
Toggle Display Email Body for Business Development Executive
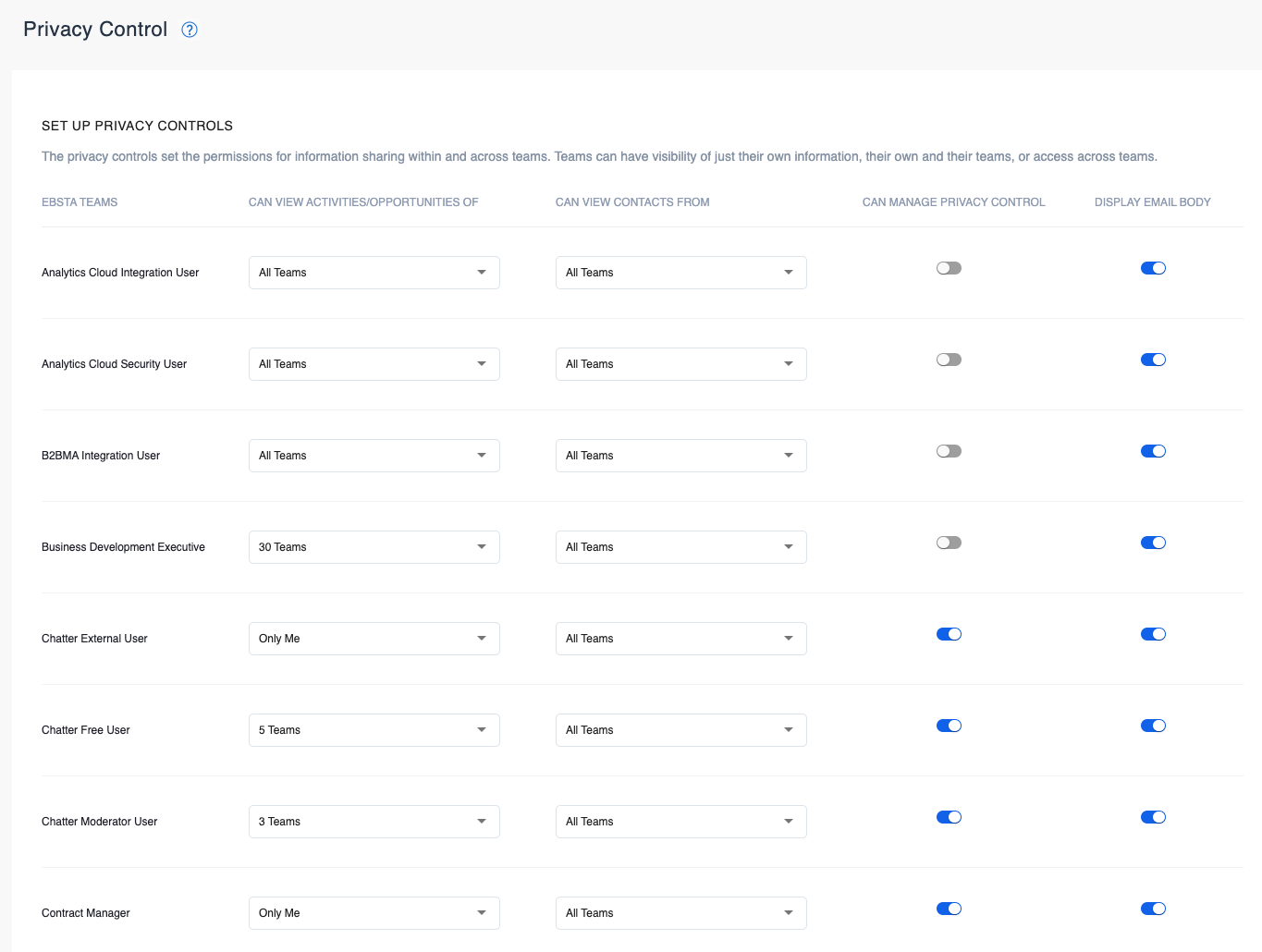pyautogui.click(x=1153, y=543)
